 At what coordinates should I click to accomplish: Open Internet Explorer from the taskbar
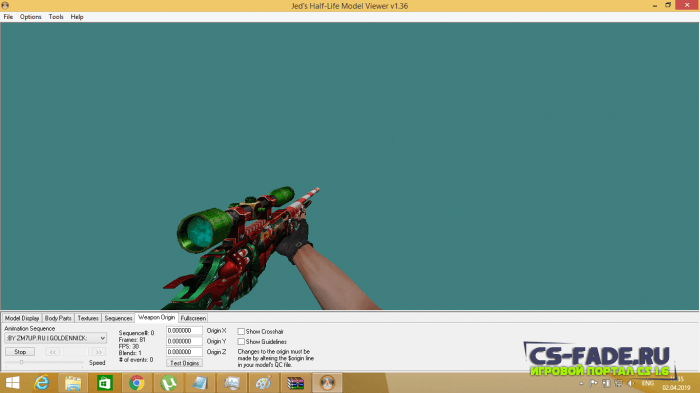(42, 383)
